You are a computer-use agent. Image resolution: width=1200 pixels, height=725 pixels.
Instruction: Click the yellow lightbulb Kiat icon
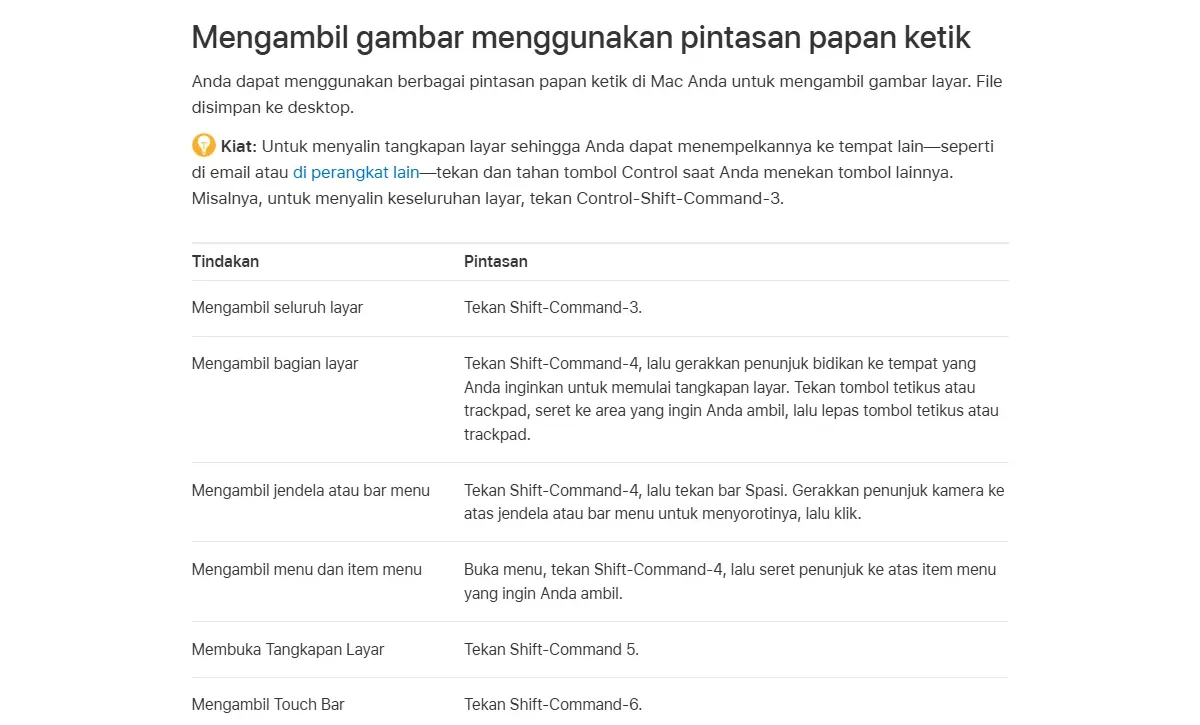(x=204, y=146)
